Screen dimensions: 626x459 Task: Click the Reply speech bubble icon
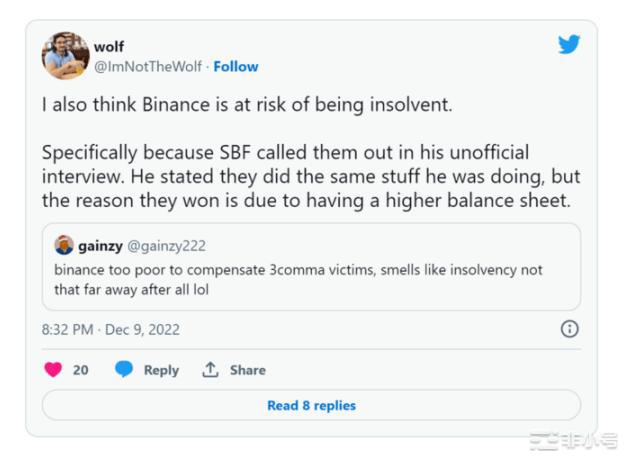point(124,370)
